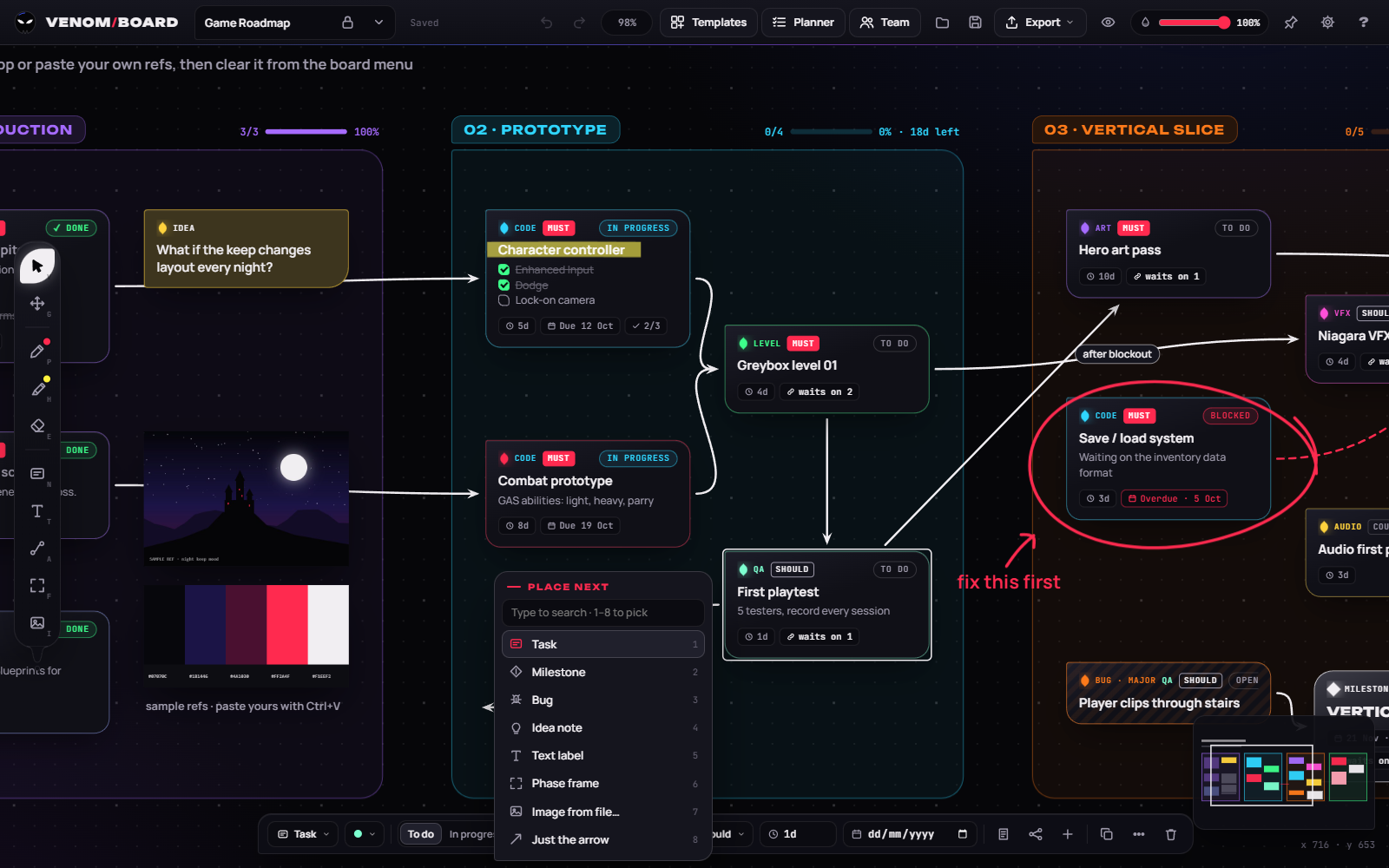1389x868 pixels.
Task: Click the share/link icon in bottom bar
Action: tap(1036, 834)
